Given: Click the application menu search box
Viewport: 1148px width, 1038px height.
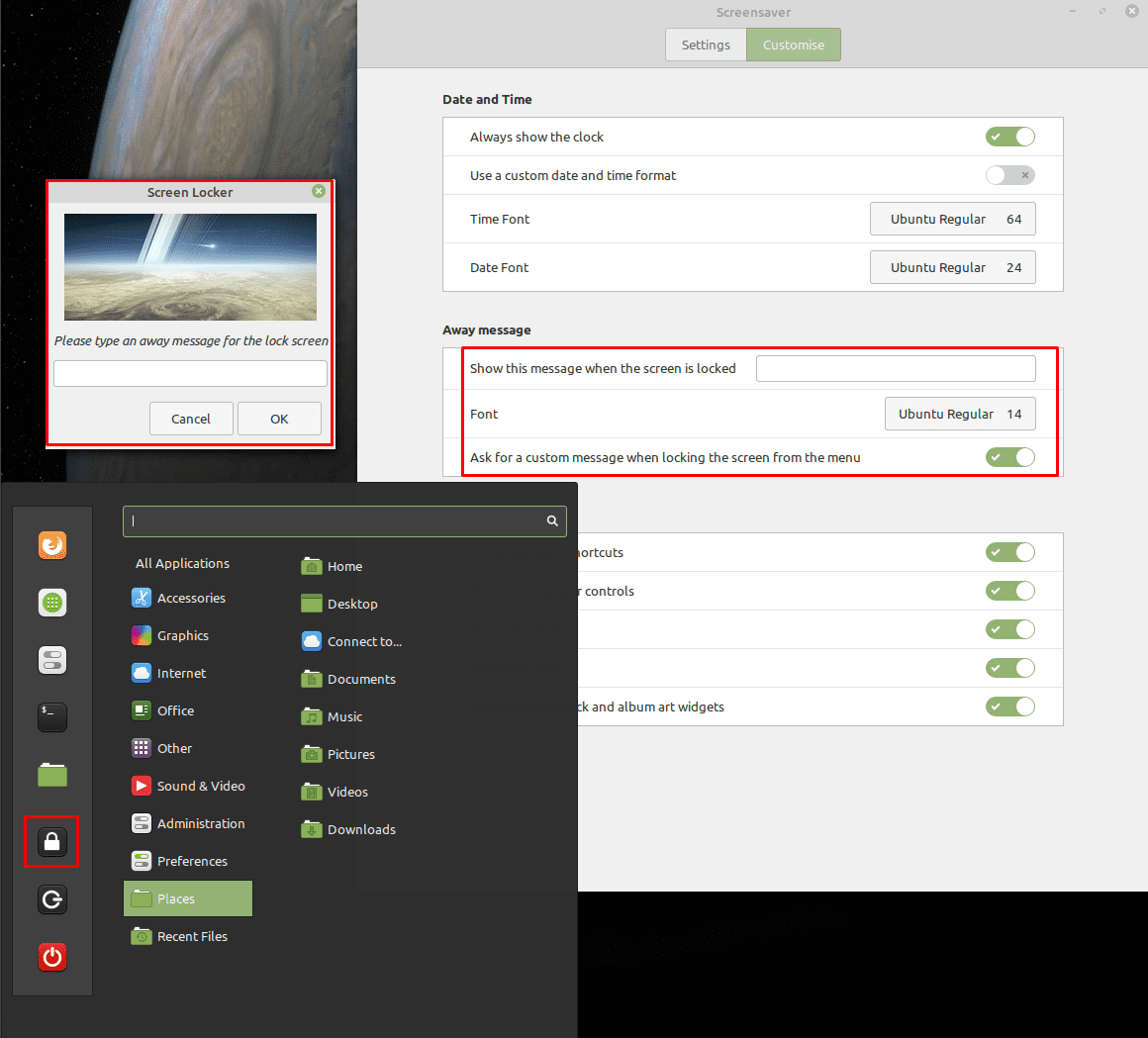Looking at the screenshot, I should (x=344, y=521).
